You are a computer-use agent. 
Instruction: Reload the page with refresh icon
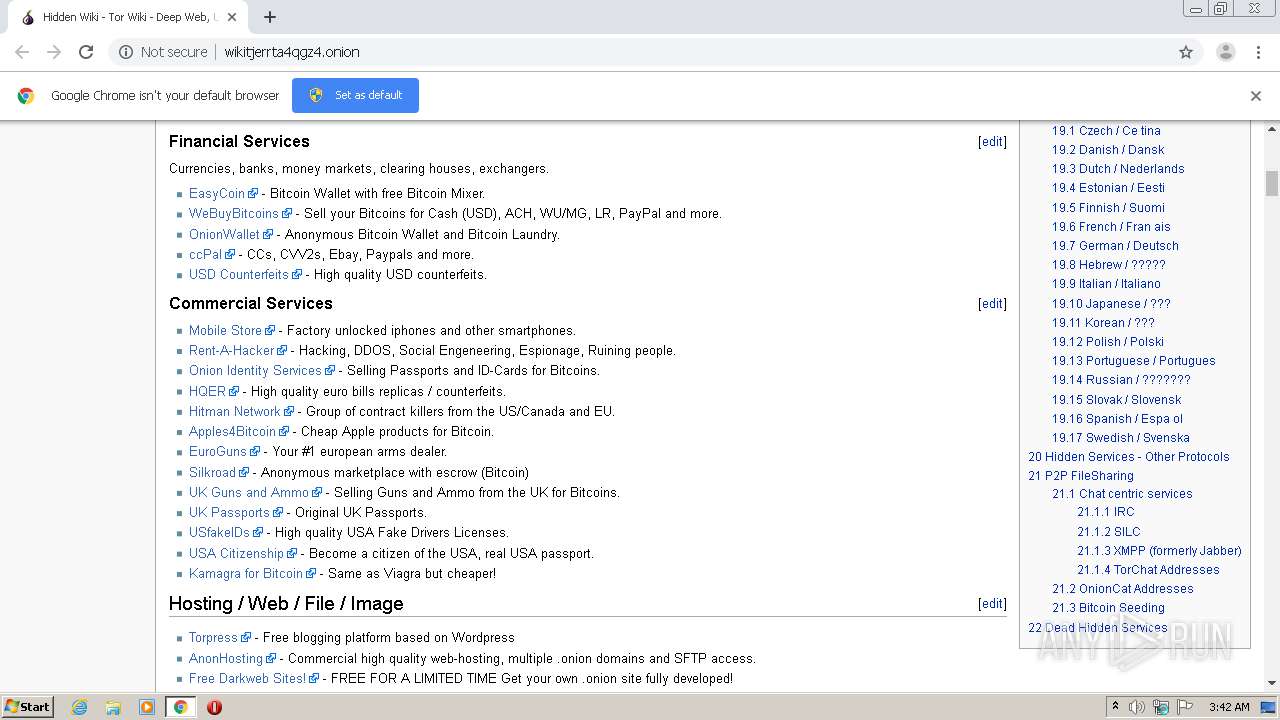coord(86,52)
